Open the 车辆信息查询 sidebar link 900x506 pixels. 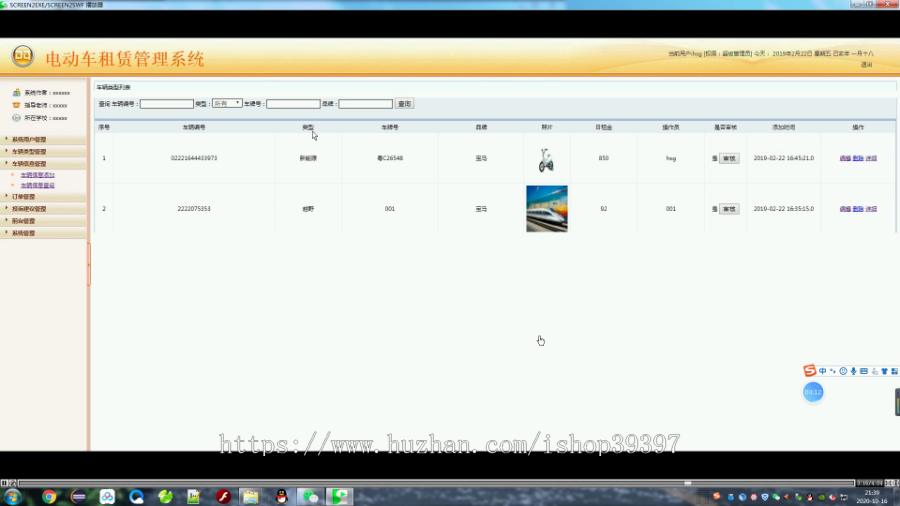[x=38, y=186]
